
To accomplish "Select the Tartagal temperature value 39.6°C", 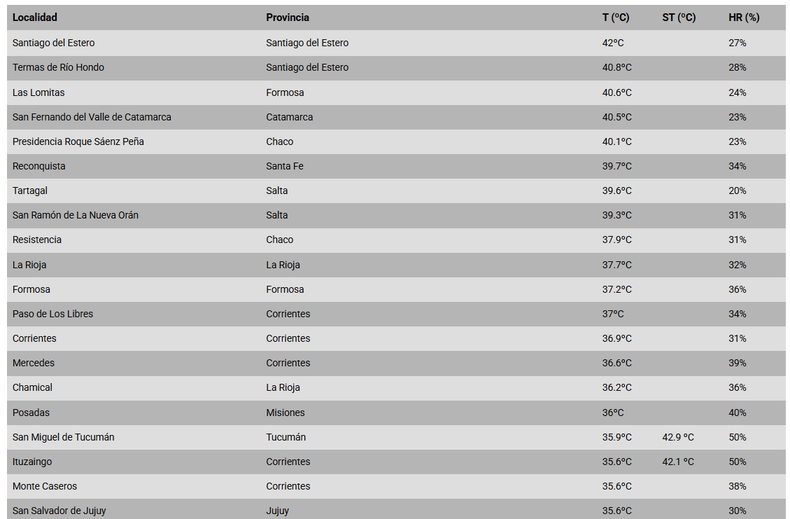I will pyautogui.click(x=617, y=191).
